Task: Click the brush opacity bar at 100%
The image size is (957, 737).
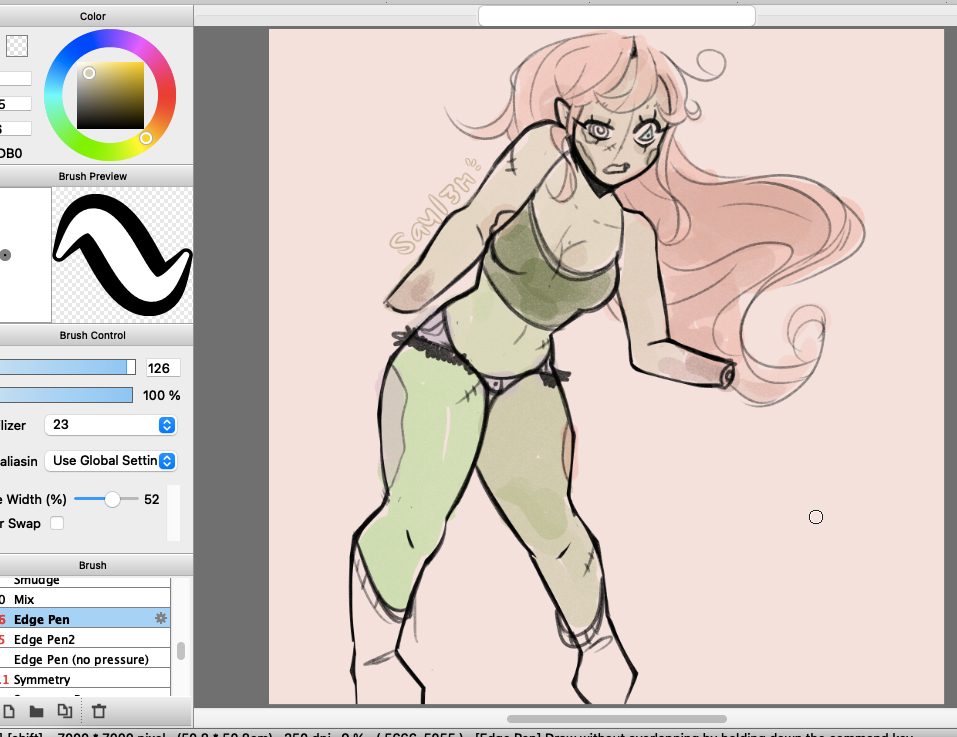Action: point(66,395)
